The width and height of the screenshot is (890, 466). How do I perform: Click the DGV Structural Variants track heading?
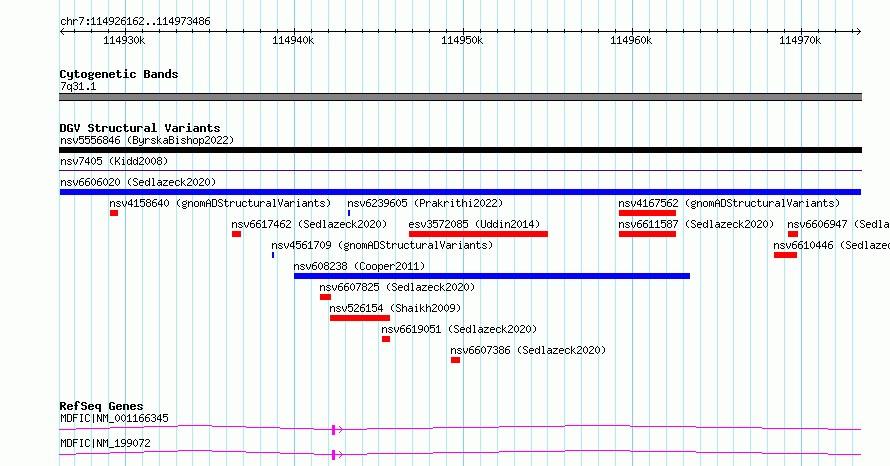coord(140,128)
